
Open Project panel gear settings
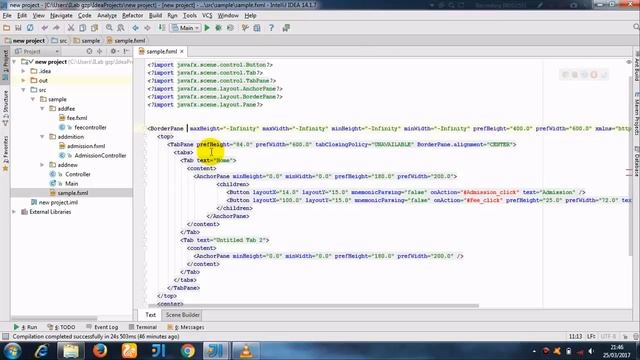114,51
